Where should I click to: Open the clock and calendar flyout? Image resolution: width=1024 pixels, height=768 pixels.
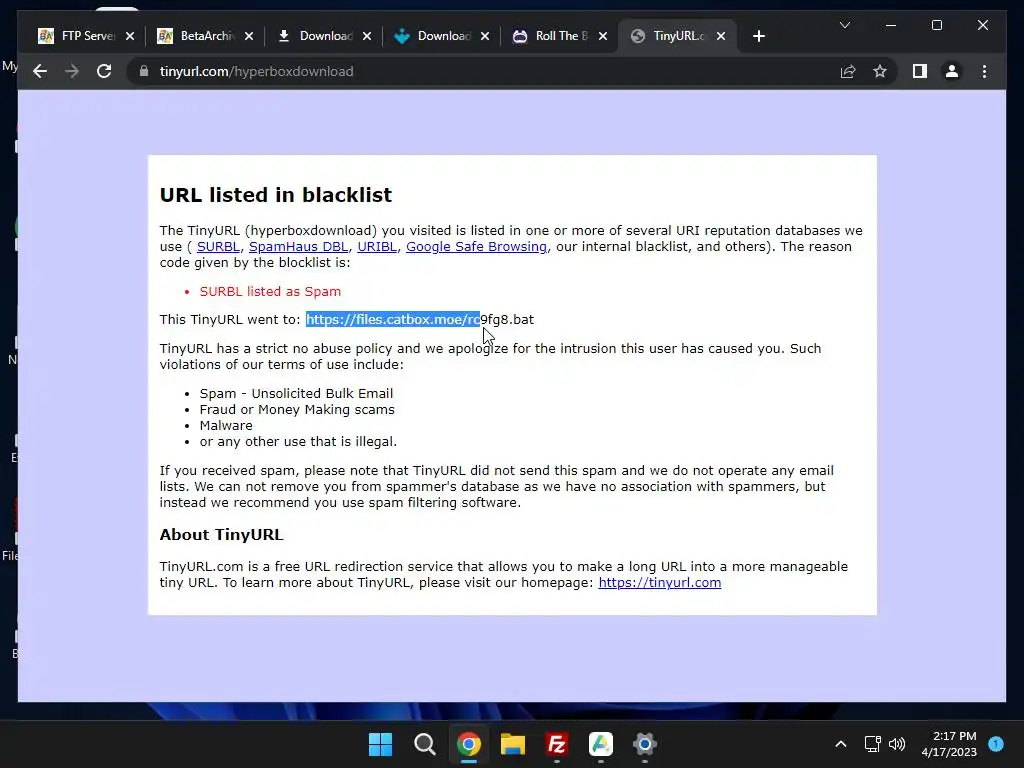click(x=949, y=744)
